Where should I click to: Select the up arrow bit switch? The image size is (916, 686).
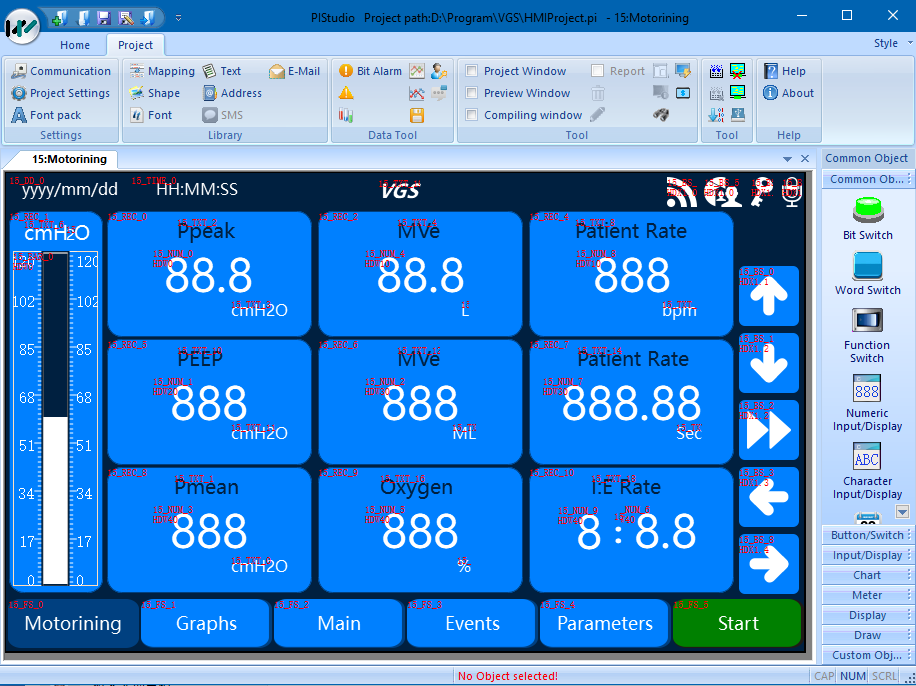coord(769,296)
